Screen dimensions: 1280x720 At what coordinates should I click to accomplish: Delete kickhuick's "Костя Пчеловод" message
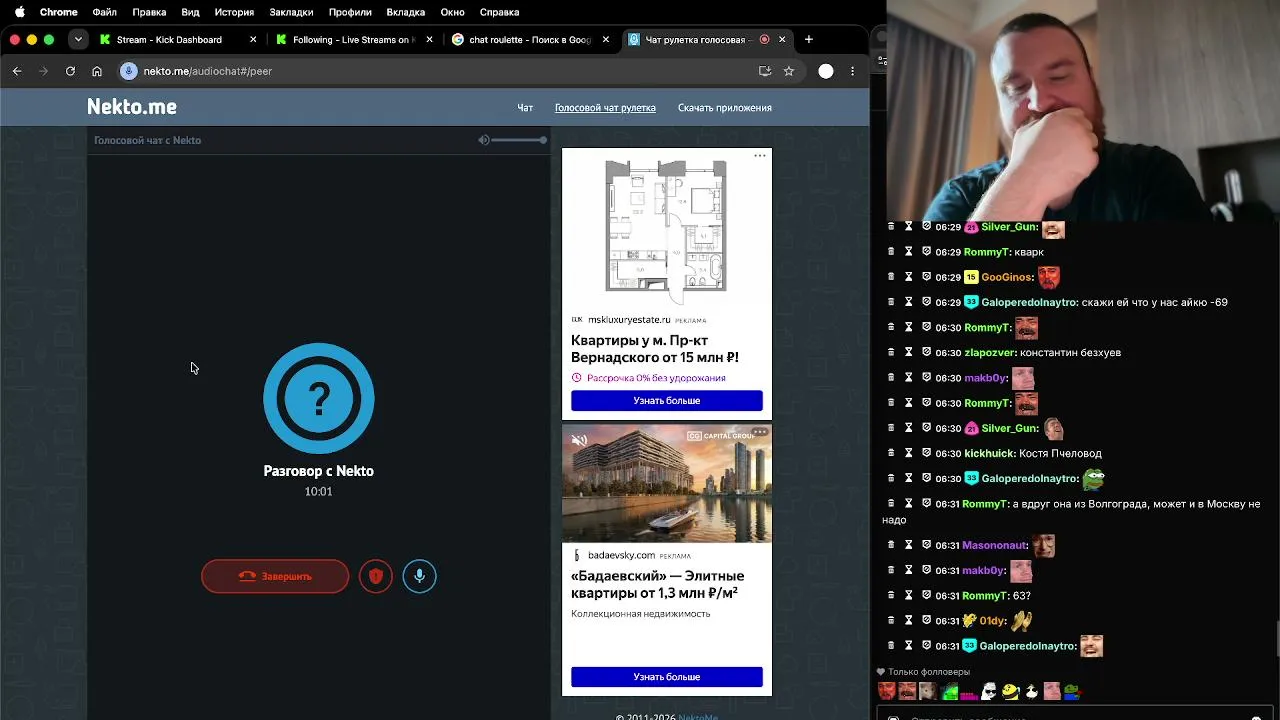click(891, 453)
